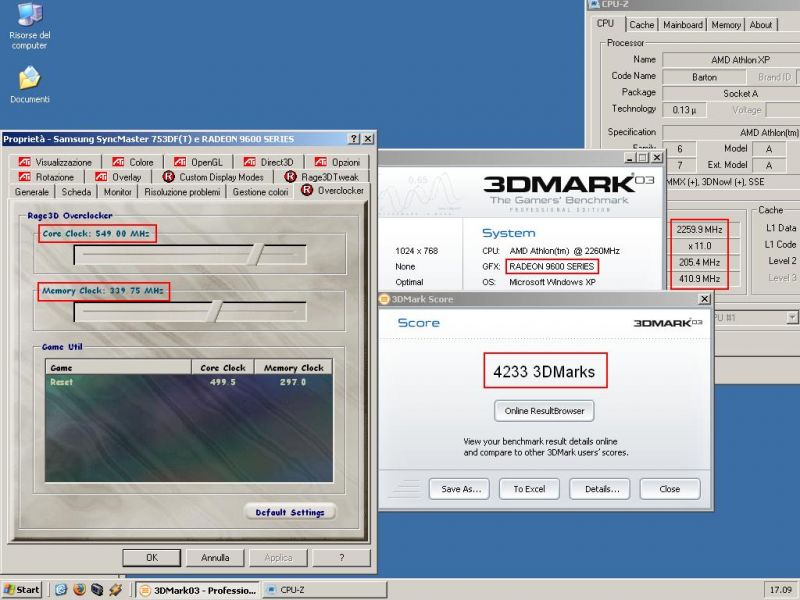The height and width of the screenshot is (600, 800).
Task: Click Annulla to cancel dialog
Action: coord(215,558)
